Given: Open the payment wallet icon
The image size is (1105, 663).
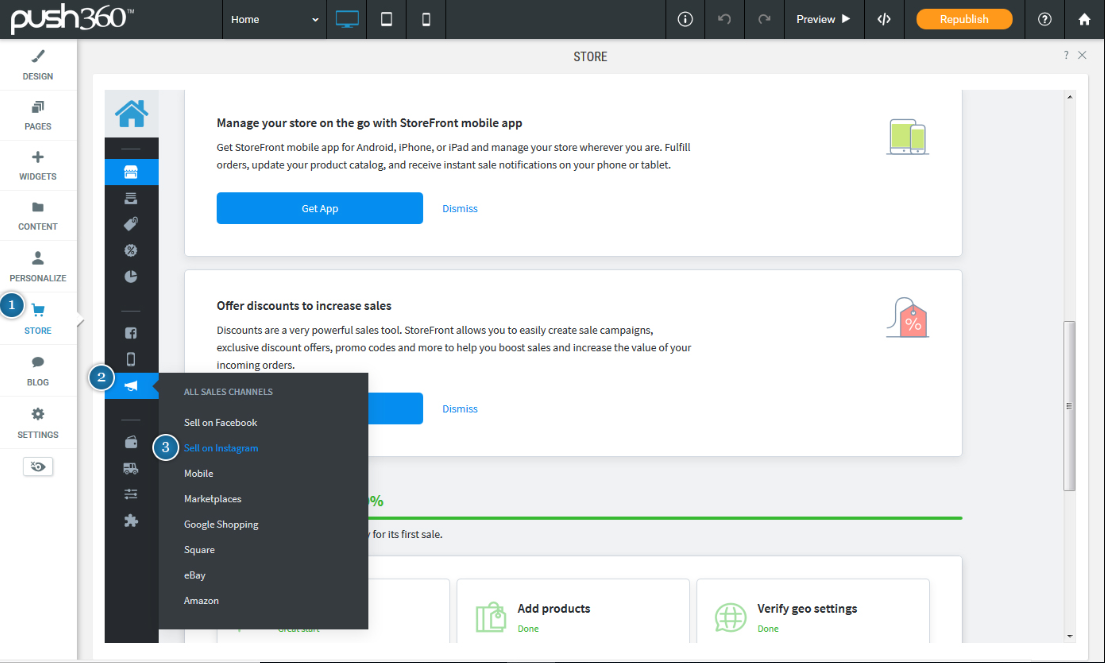Looking at the screenshot, I should click(x=131, y=442).
